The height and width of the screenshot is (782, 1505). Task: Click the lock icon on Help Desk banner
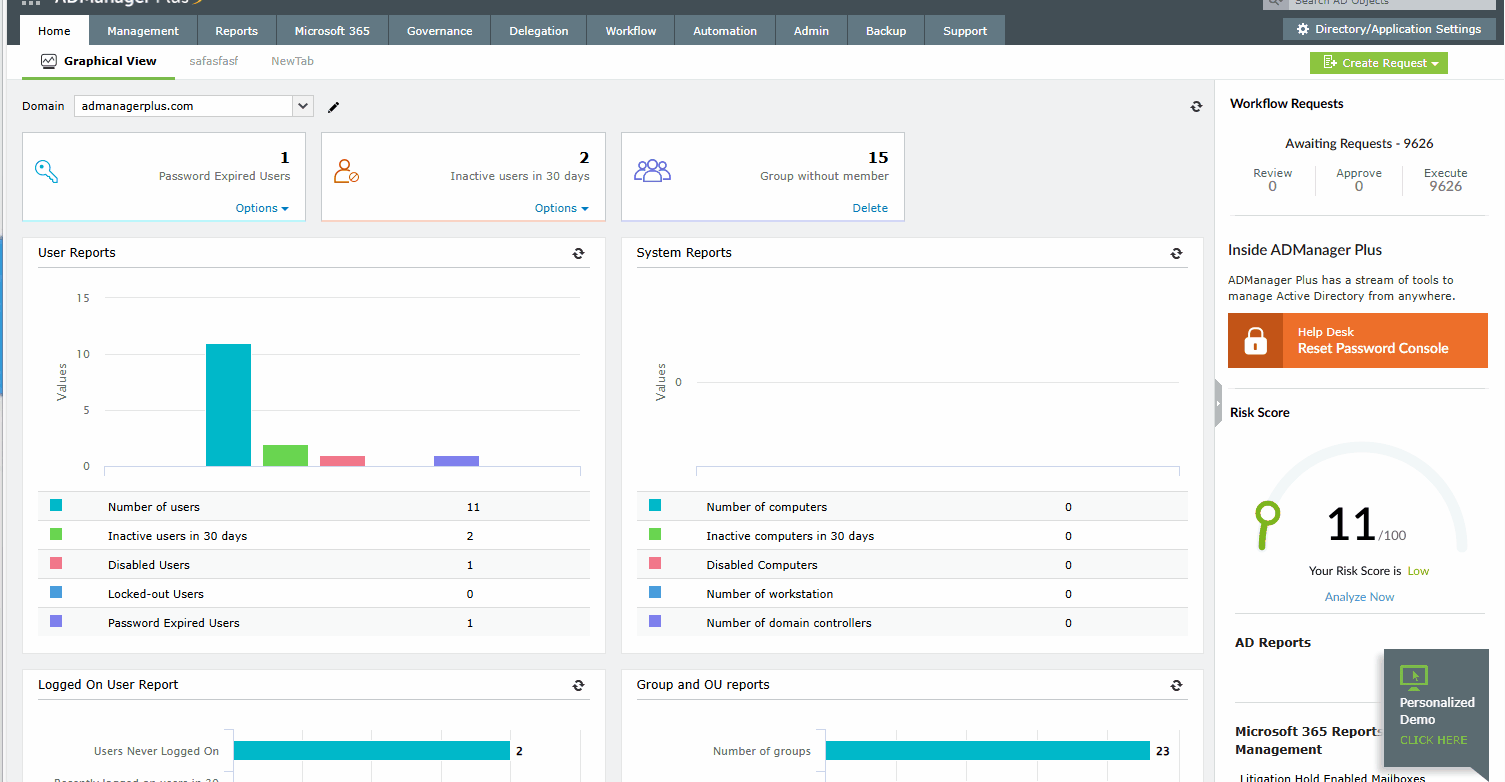(x=1255, y=341)
